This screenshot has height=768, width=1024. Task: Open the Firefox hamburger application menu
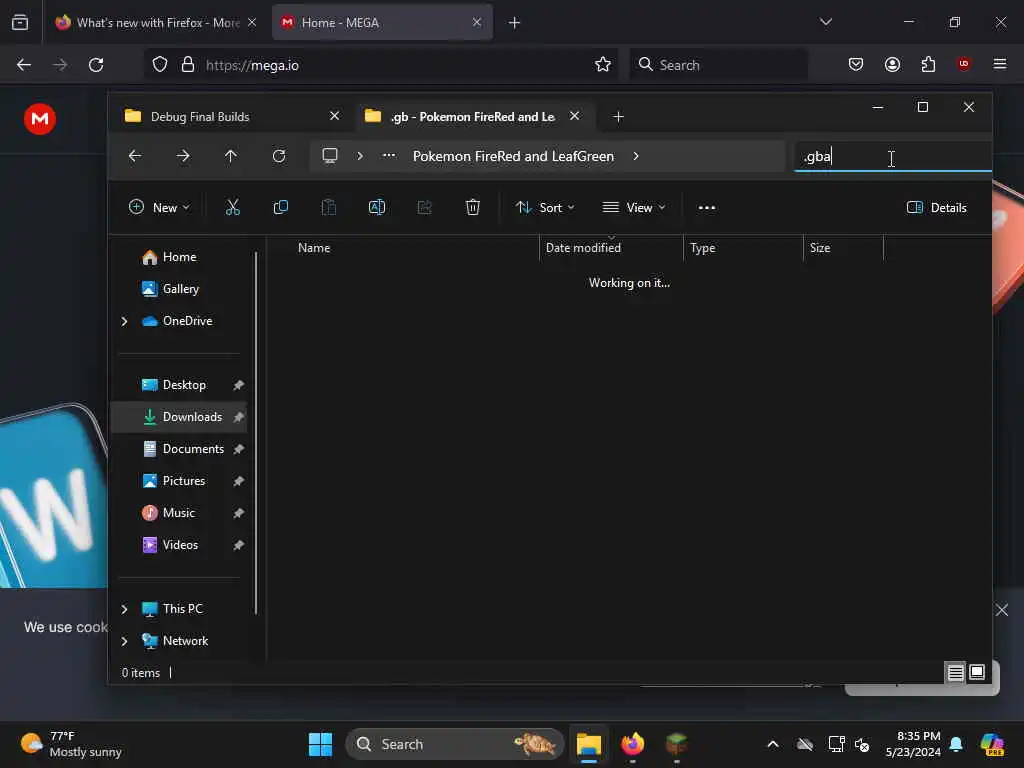[x=1000, y=64]
